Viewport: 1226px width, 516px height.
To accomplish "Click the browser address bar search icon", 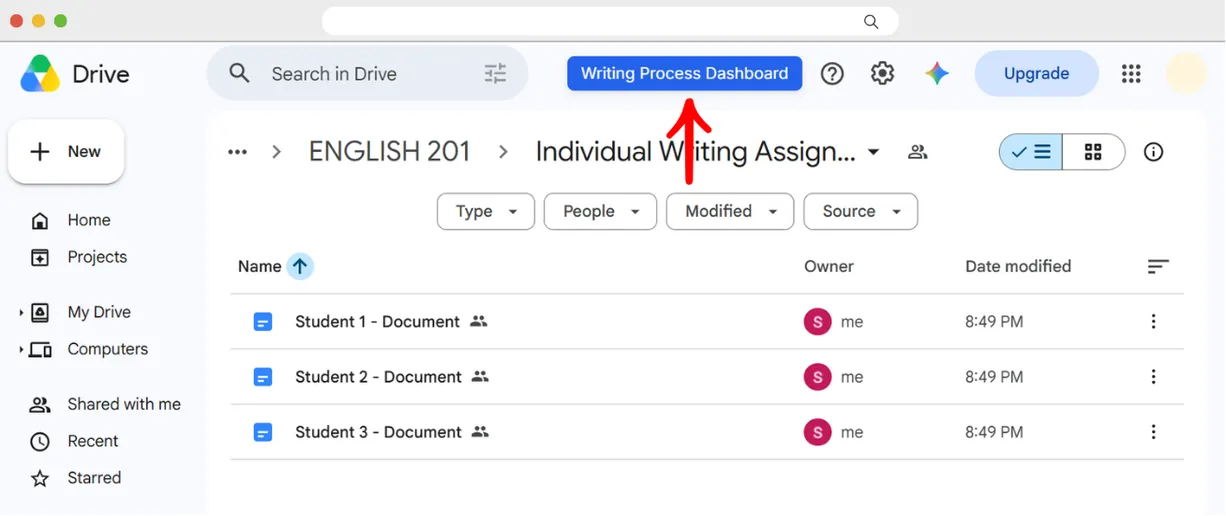I will point(871,21).
